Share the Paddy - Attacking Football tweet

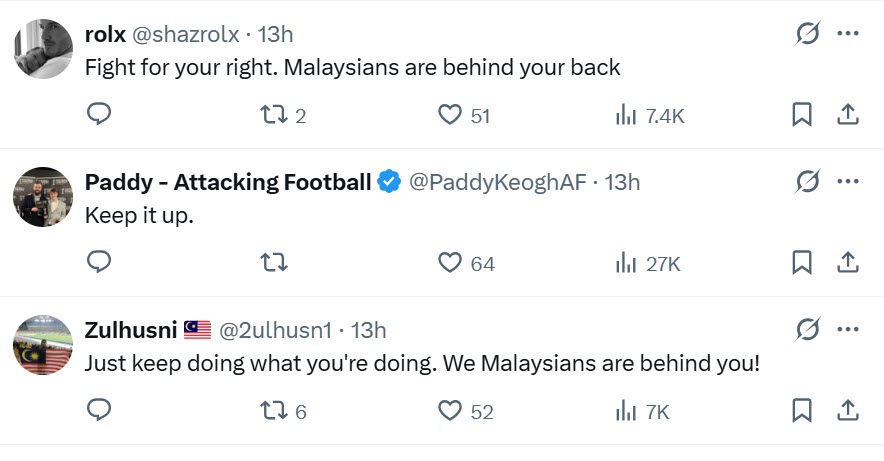click(847, 263)
